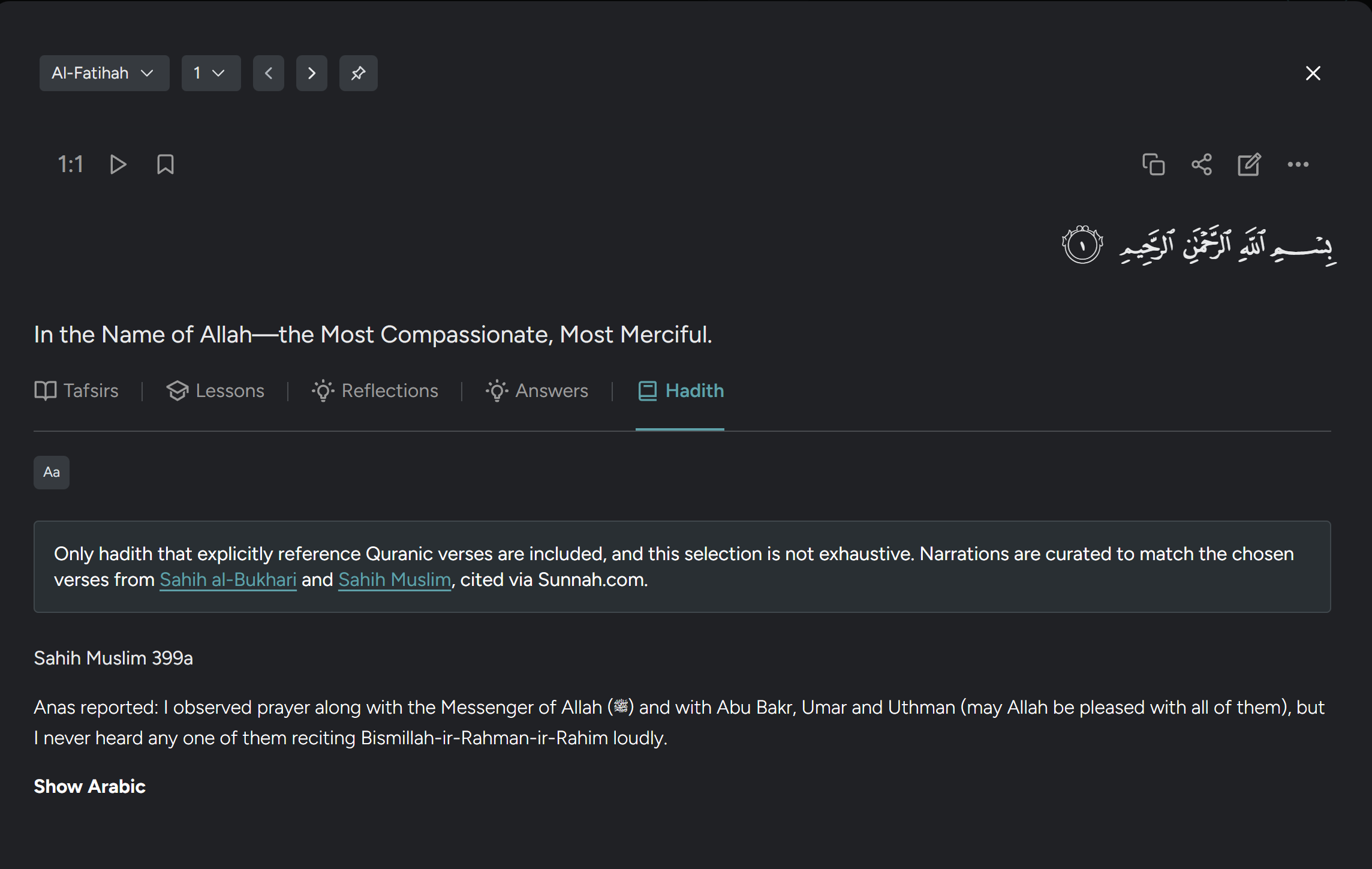Click the share icon
The width and height of the screenshot is (1372, 869).
tap(1201, 164)
